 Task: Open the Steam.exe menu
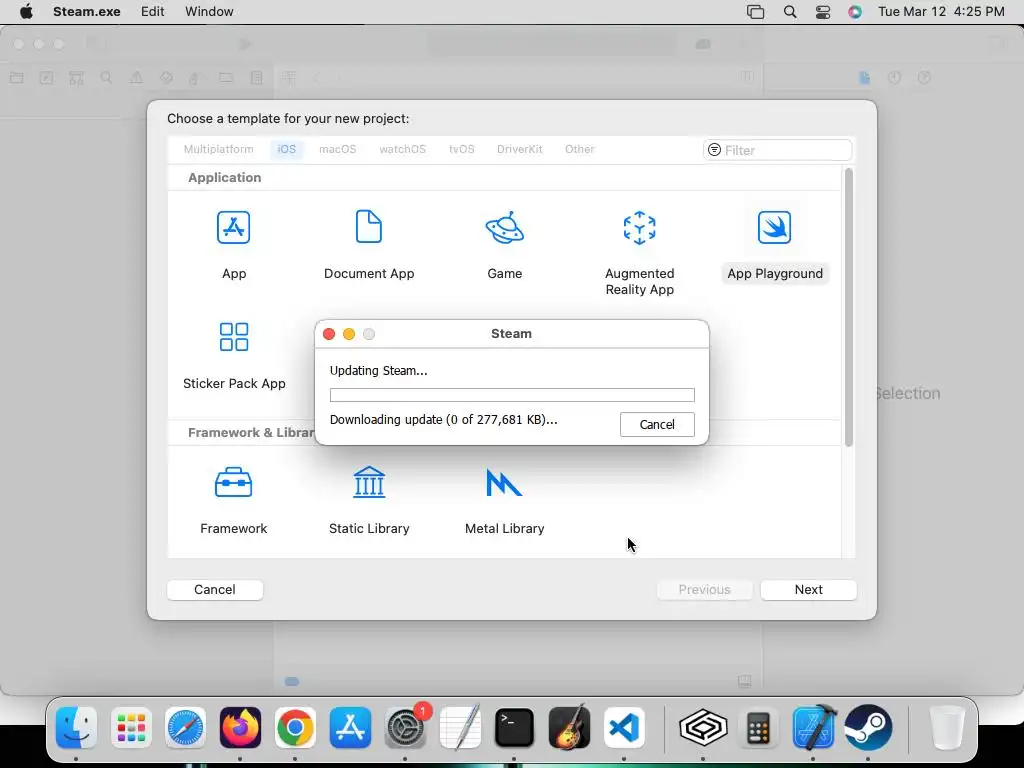[87, 12]
